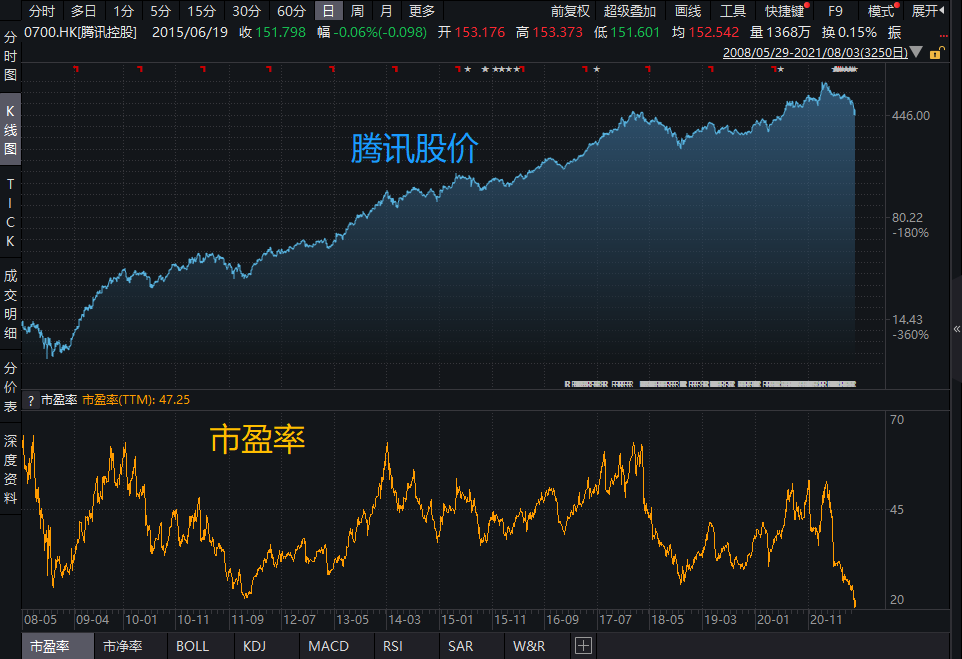Click the 市盈率 indicator name label beside help icon
Screen dimensions: 962x659
coord(59,400)
